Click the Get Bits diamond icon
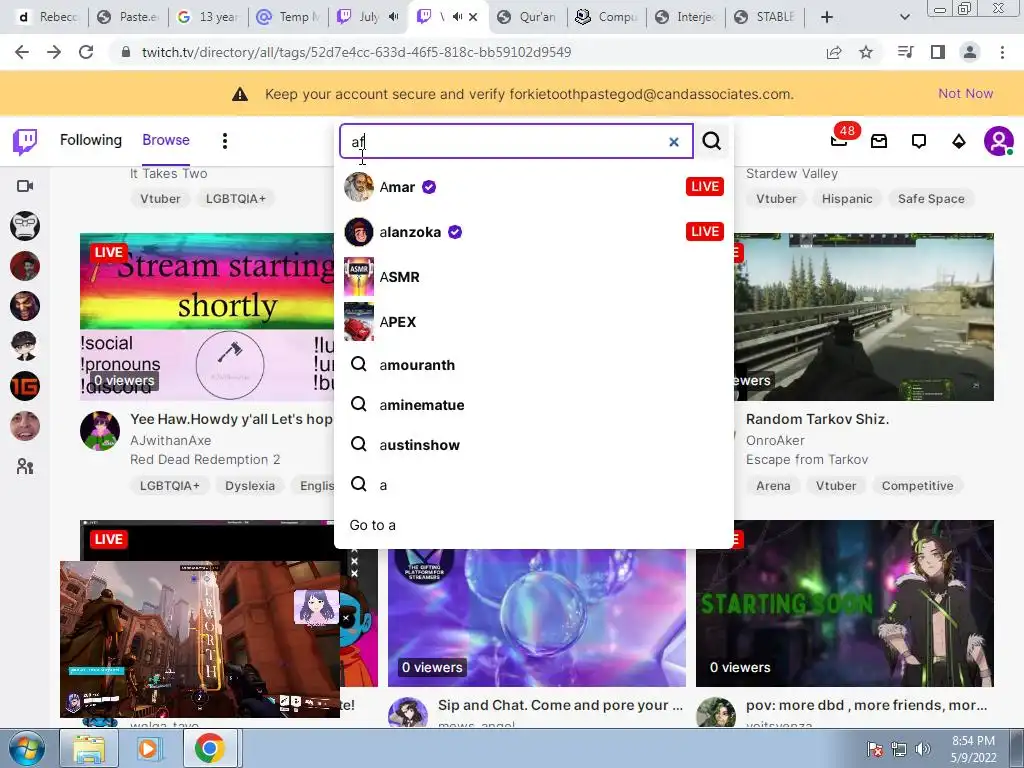This screenshot has height=768, width=1024. coord(959,141)
